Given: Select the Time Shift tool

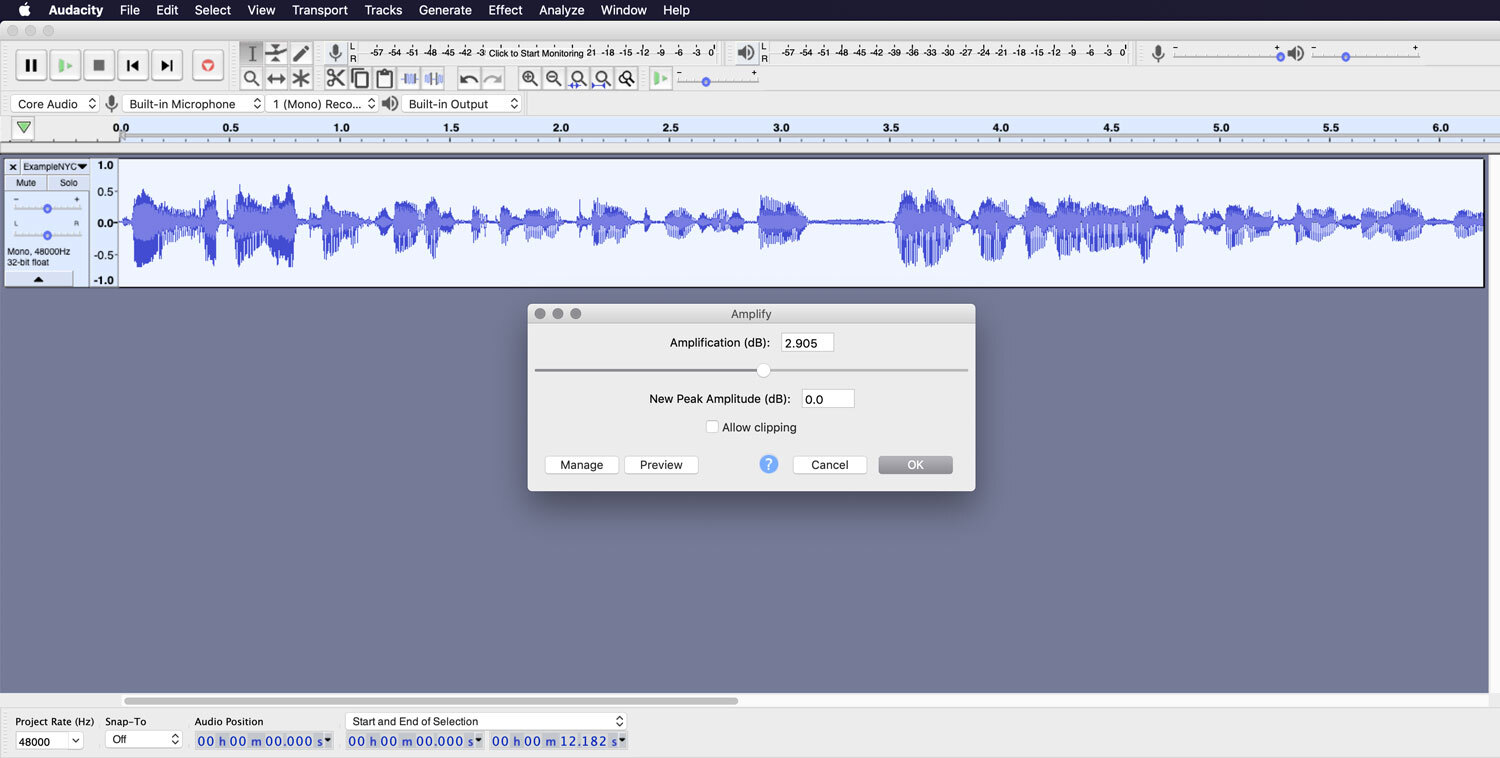Looking at the screenshot, I should (276, 78).
